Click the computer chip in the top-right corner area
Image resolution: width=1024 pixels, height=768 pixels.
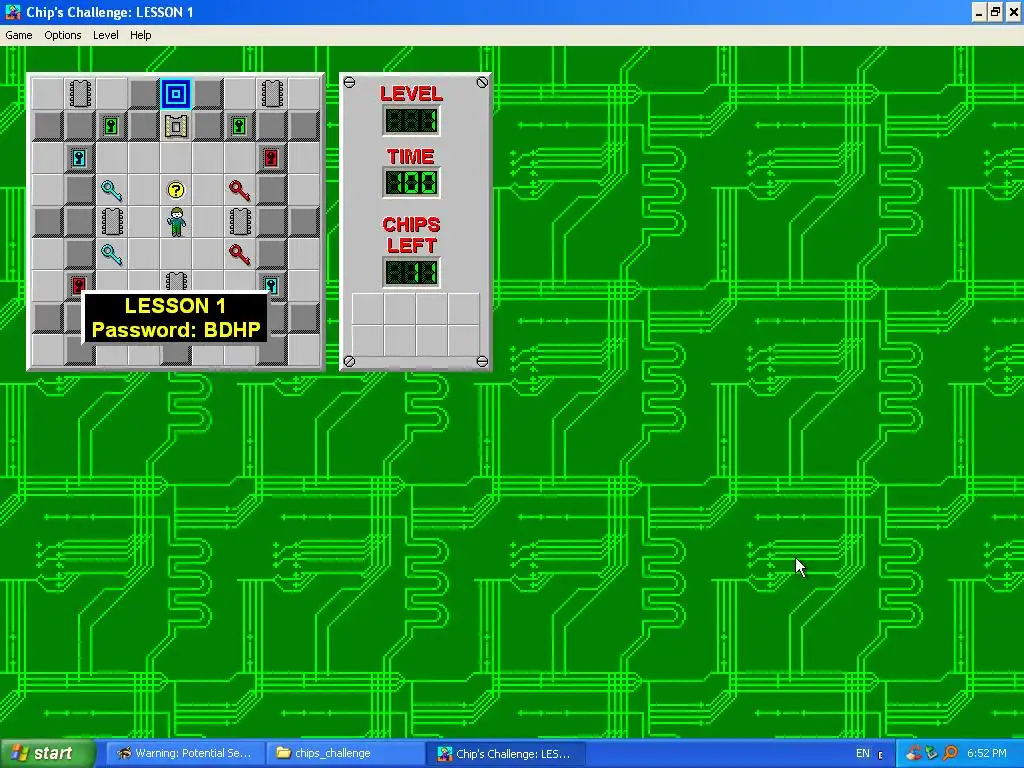[272, 94]
